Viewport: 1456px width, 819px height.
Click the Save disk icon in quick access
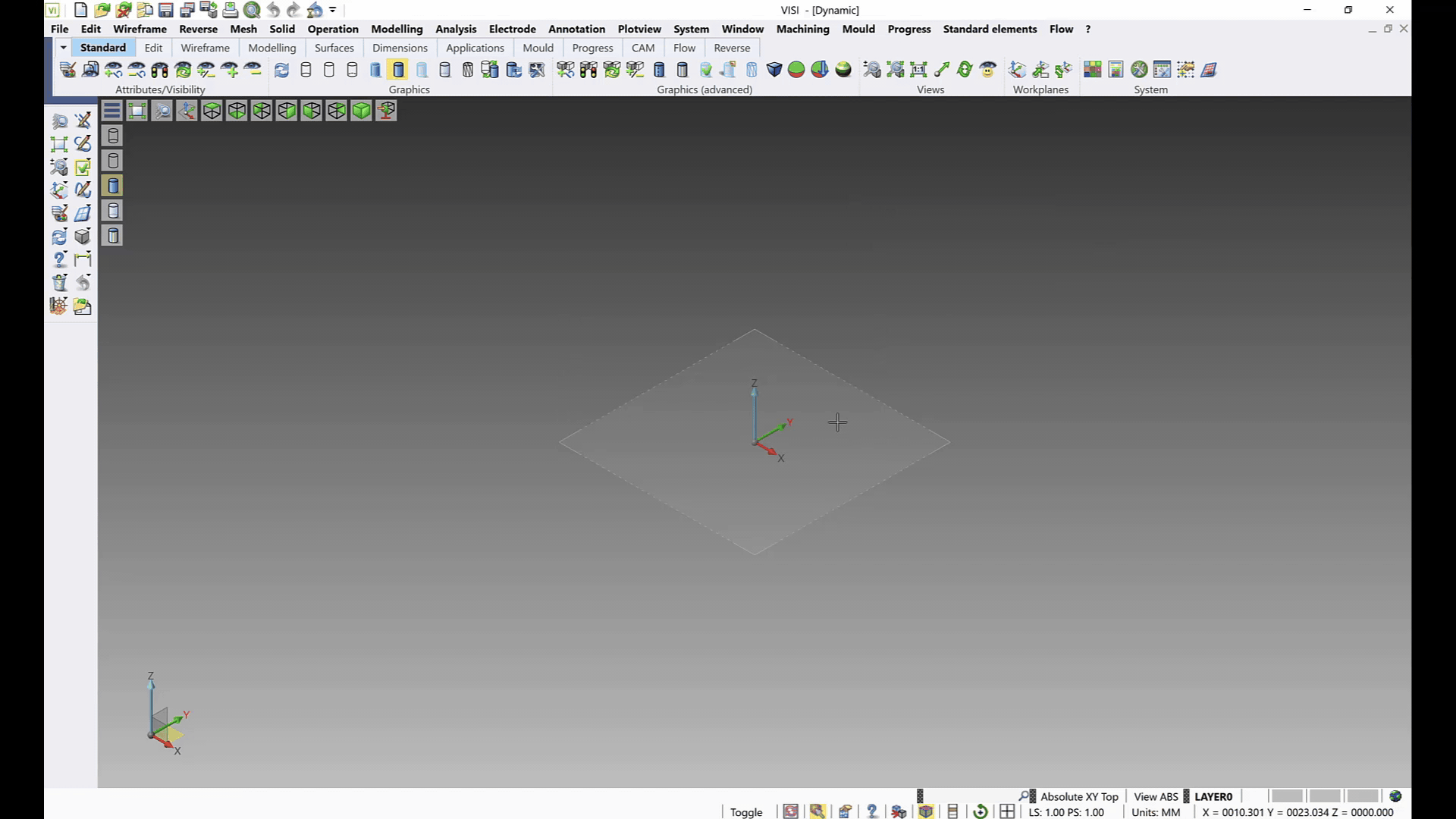coord(165,10)
